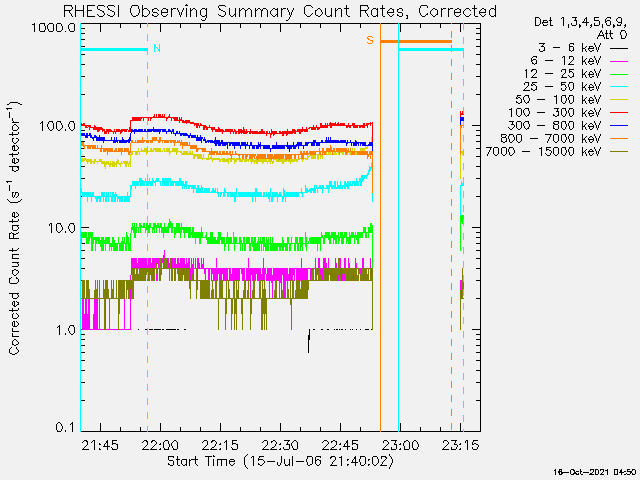The height and width of the screenshot is (480, 640).
Task: Click the timestamp '16-Oct-2021 04:50' at bottom right
Action: point(594,472)
